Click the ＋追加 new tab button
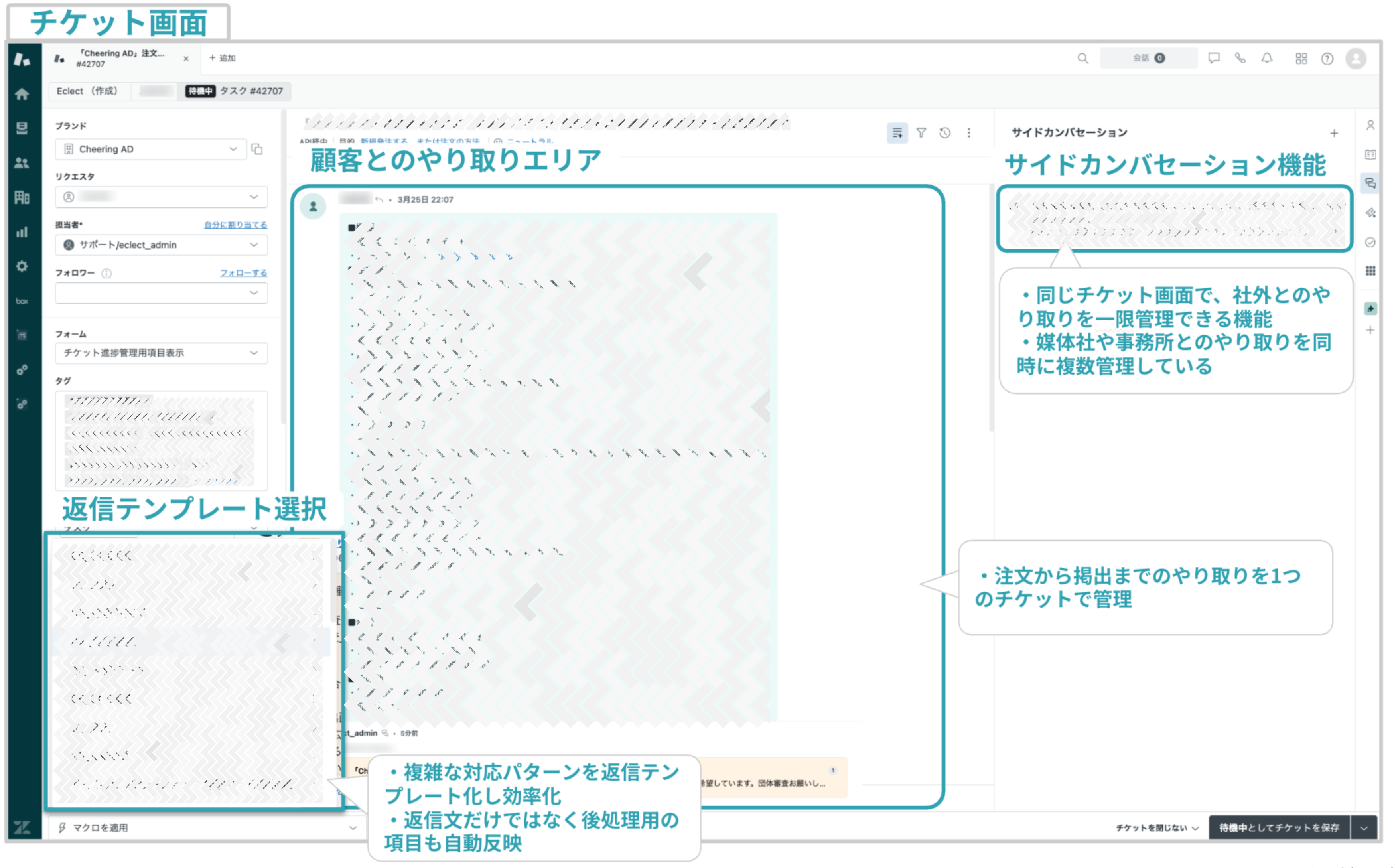The image size is (1396, 868). [223, 58]
